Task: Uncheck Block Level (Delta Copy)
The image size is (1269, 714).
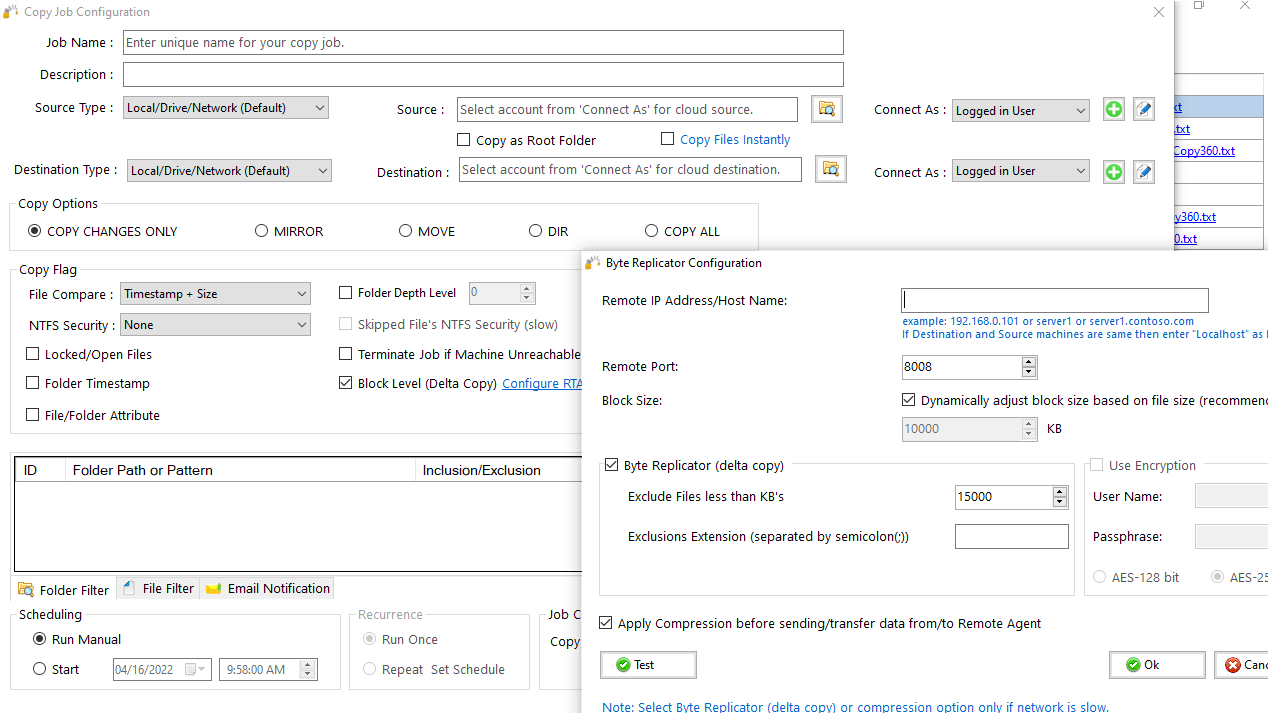Action: (x=346, y=383)
